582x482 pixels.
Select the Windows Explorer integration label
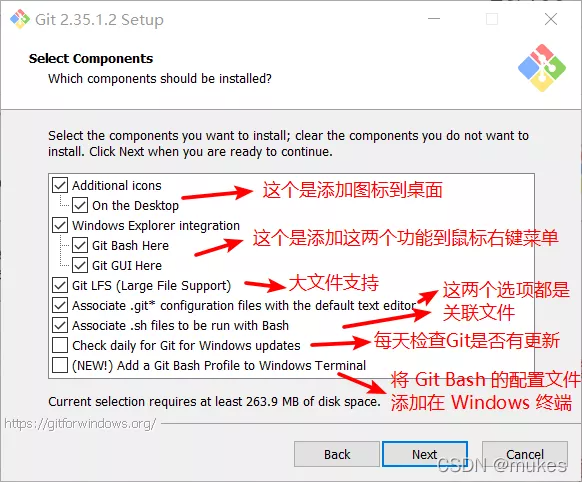coord(156,226)
